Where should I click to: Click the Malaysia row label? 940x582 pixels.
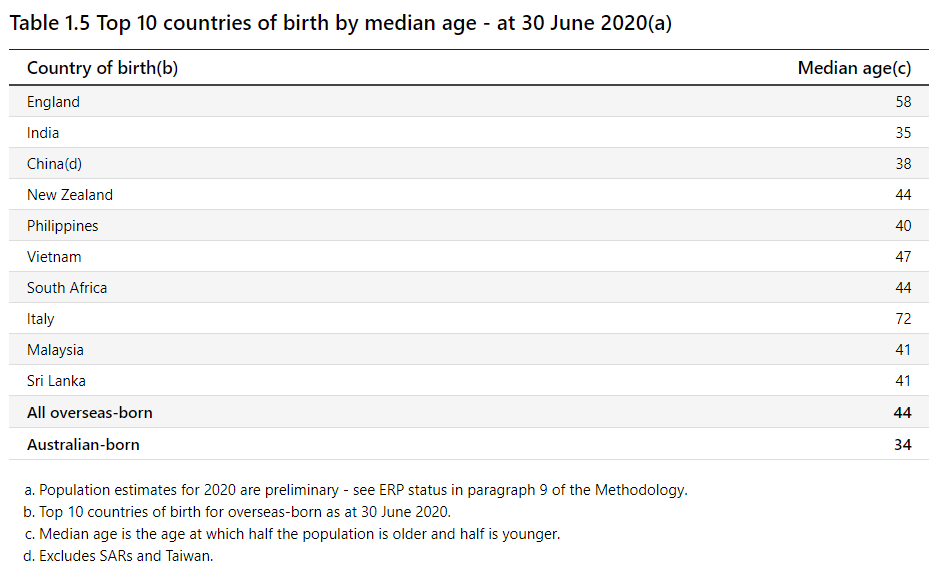[55, 350]
